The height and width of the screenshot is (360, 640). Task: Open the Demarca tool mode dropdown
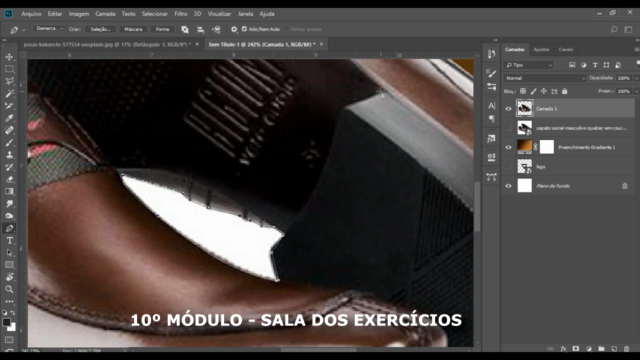[x=49, y=29]
